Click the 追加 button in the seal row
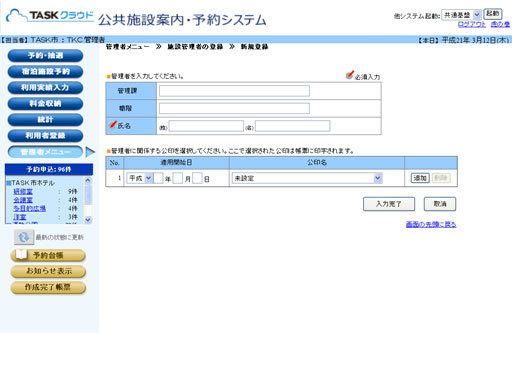Screen dimensions: 512x384 tap(420, 178)
